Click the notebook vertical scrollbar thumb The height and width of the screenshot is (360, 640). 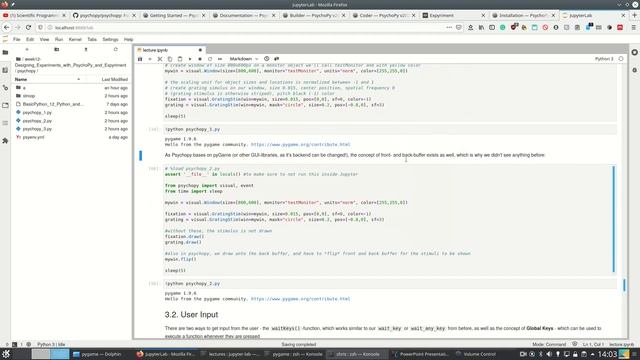(624, 285)
